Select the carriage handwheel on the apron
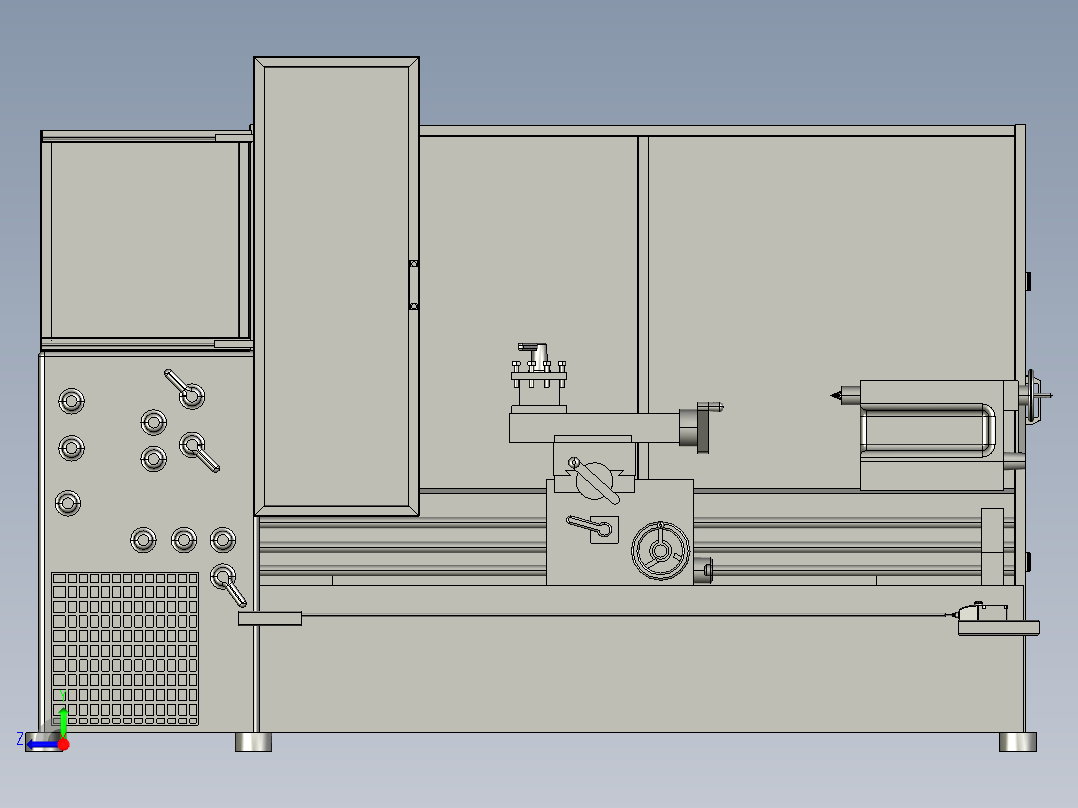1078x808 pixels. [x=661, y=550]
